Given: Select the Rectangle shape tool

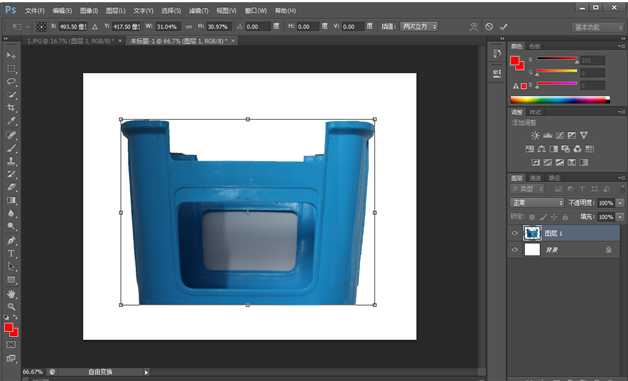Looking at the screenshot, I should 11,280.
